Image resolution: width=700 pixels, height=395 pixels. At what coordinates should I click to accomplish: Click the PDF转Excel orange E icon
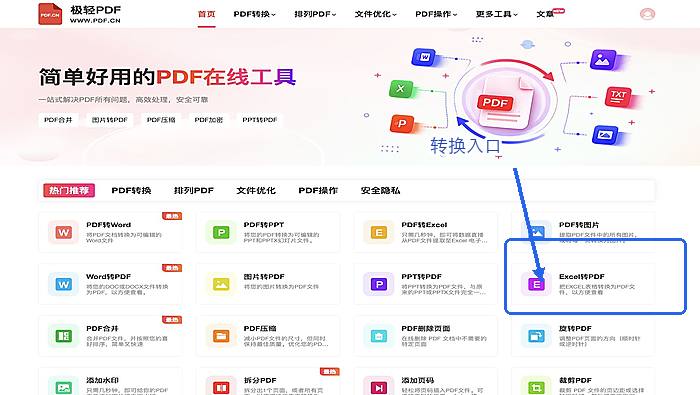[379, 232]
